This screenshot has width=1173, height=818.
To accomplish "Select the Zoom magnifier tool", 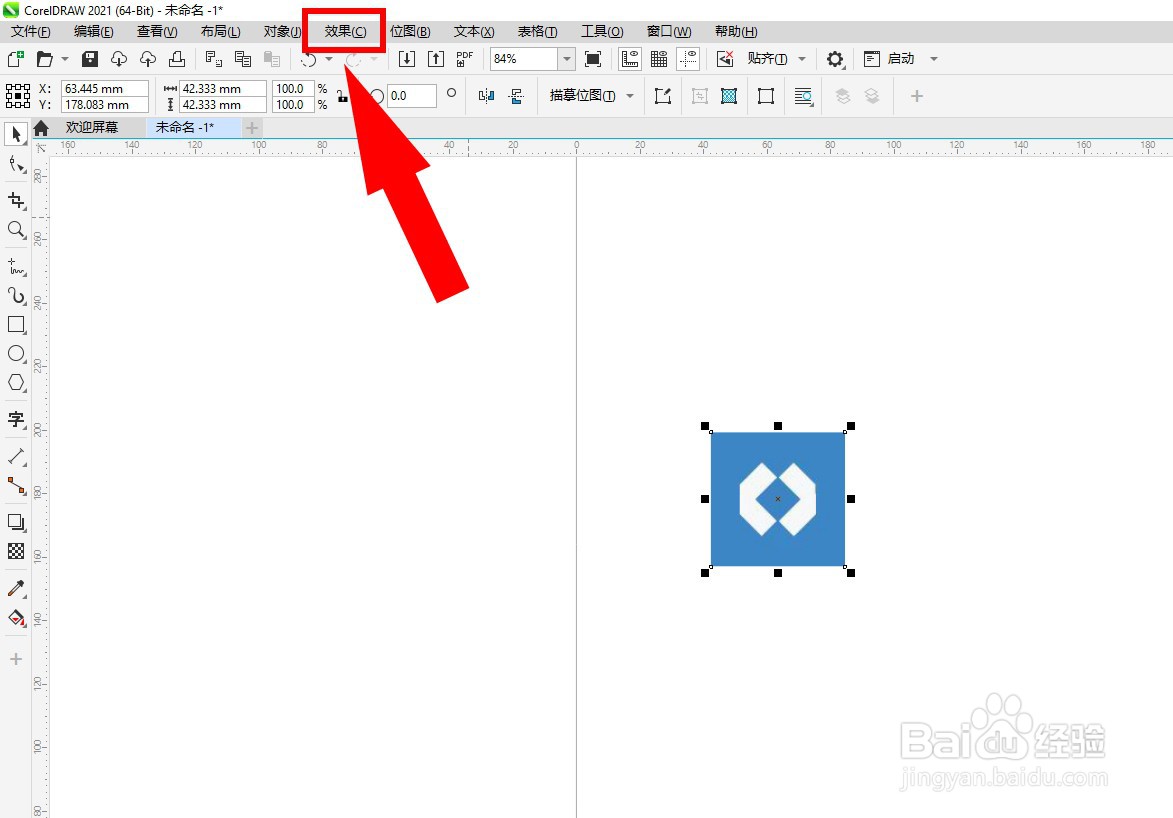I will pos(16,230).
